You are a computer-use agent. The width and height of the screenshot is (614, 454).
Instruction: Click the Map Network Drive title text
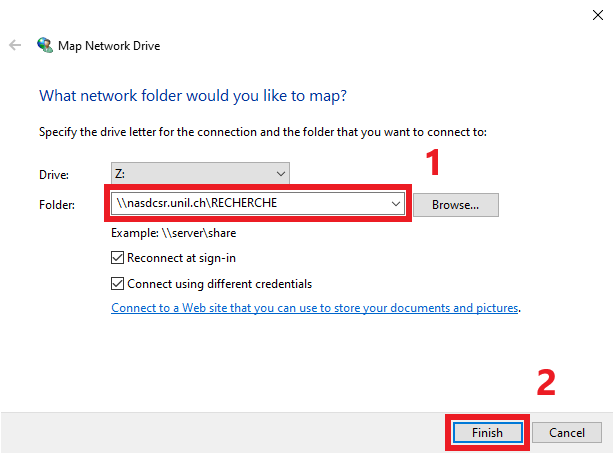(x=111, y=46)
